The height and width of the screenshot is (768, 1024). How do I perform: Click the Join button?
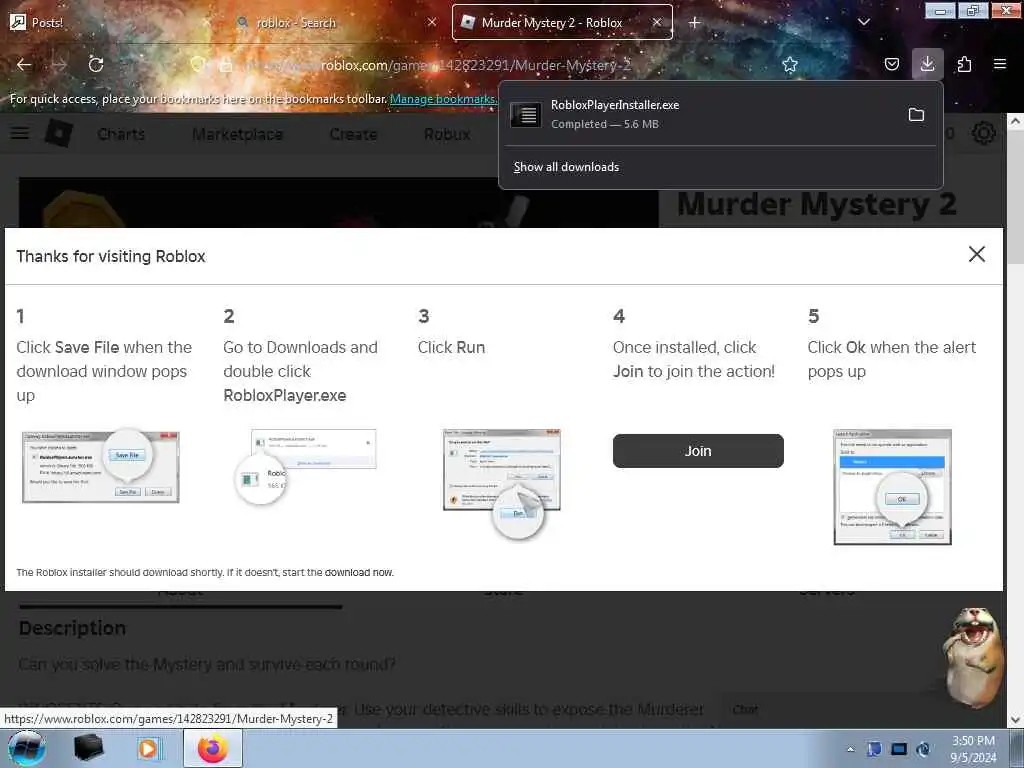tap(698, 451)
